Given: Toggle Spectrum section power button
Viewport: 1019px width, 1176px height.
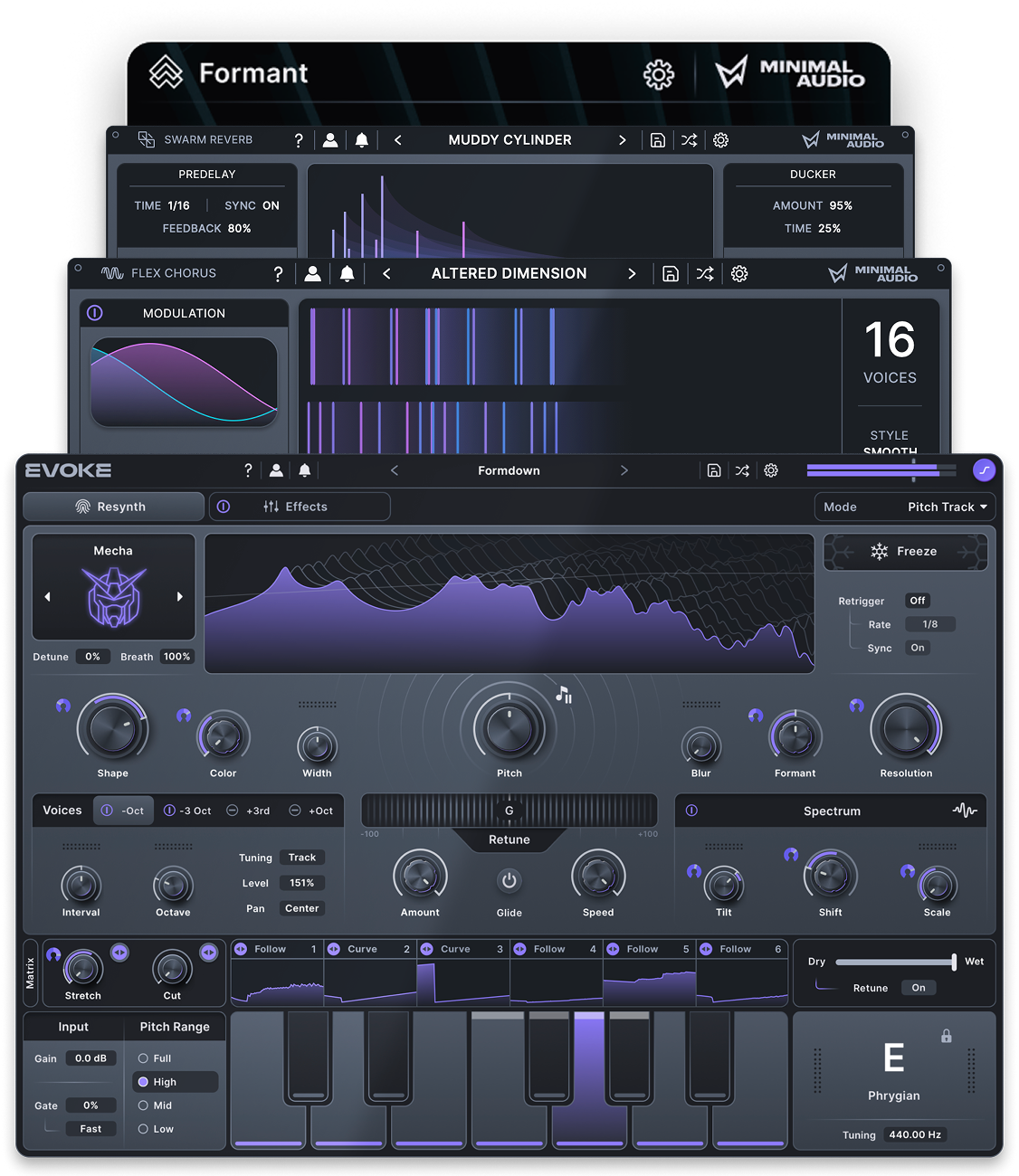Looking at the screenshot, I should point(691,811).
